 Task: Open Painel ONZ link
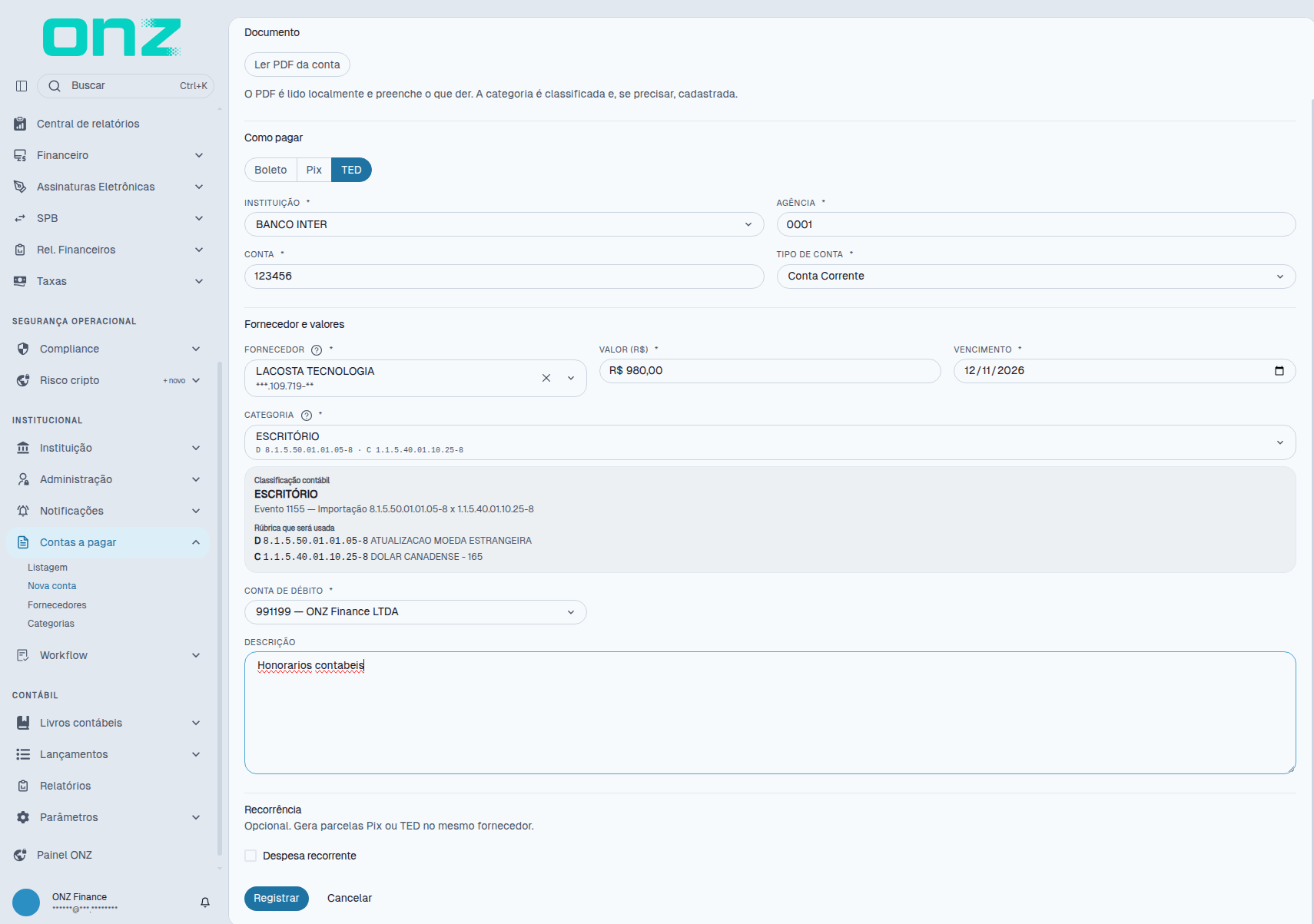coord(65,855)
